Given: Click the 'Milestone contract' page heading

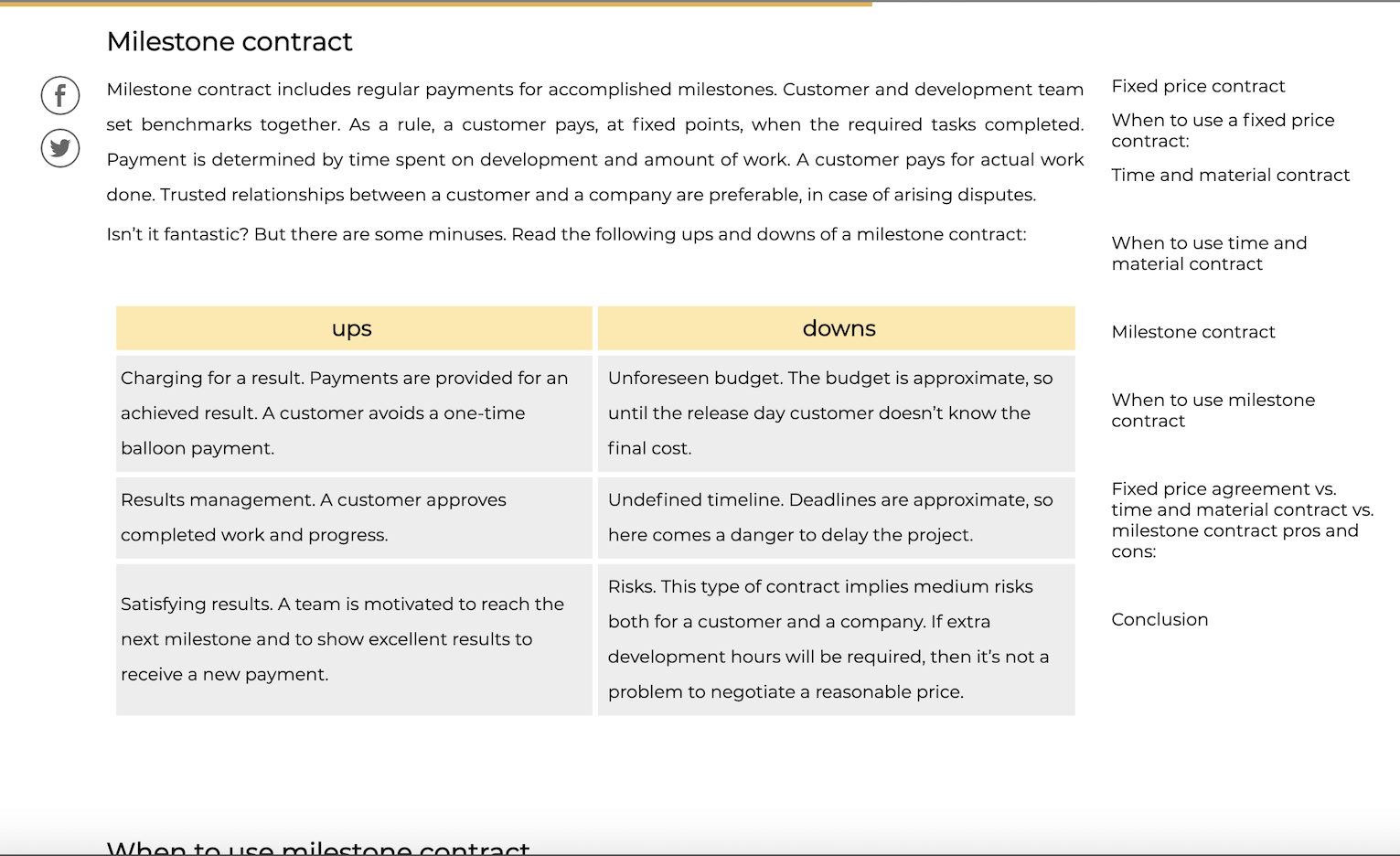Looking at the screenshot, I should [229, 41].
